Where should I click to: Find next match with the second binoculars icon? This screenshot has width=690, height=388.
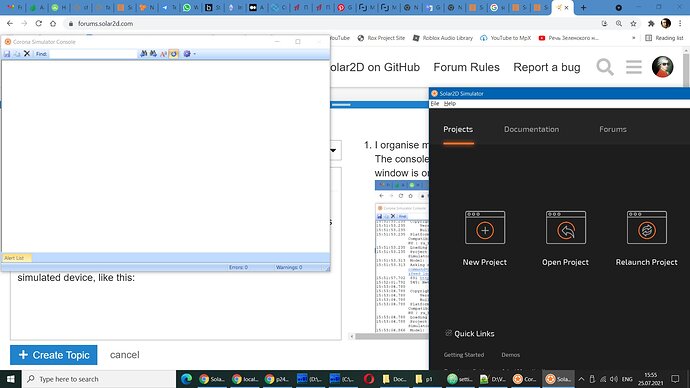pos(153,54)
